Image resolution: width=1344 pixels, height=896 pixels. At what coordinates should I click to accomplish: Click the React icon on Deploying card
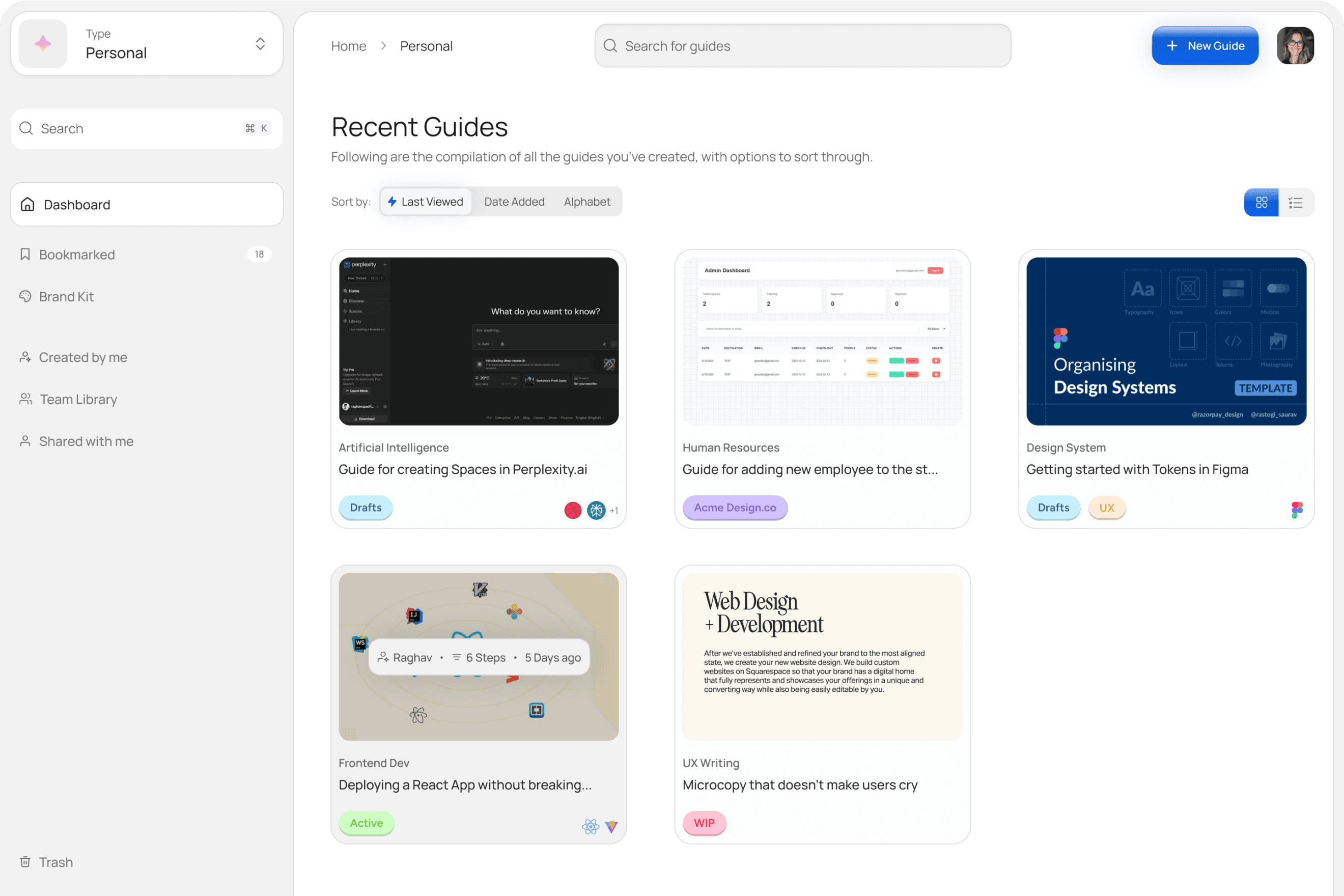[590, 826]
